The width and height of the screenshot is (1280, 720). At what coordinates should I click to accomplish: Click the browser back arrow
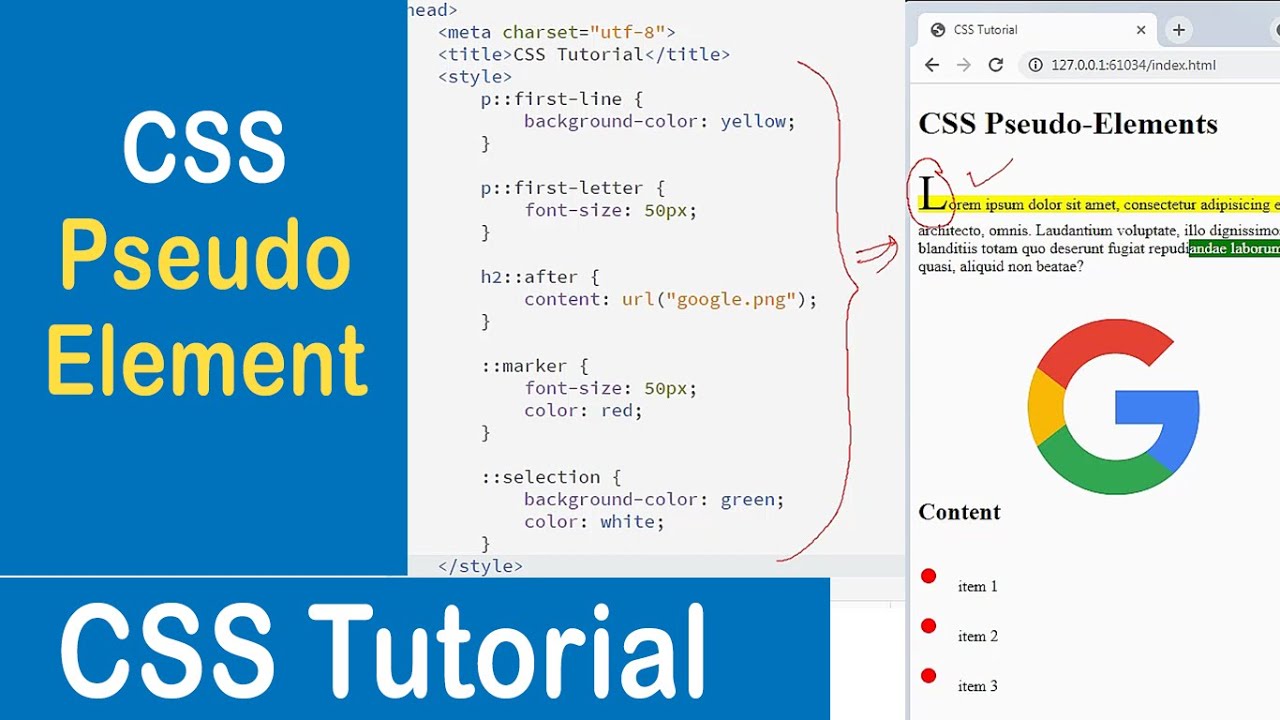pos(932,65)
